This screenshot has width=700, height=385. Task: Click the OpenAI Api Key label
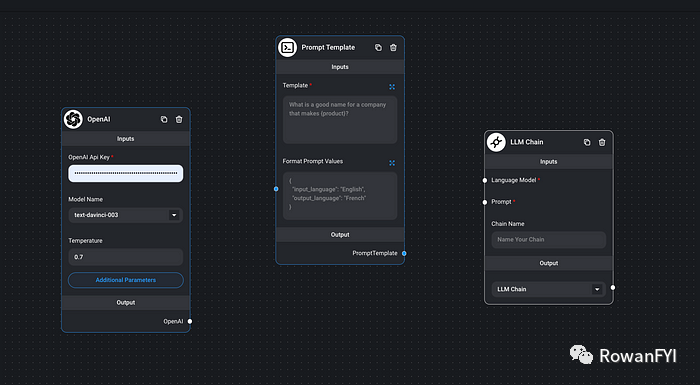tap(89, 157)
